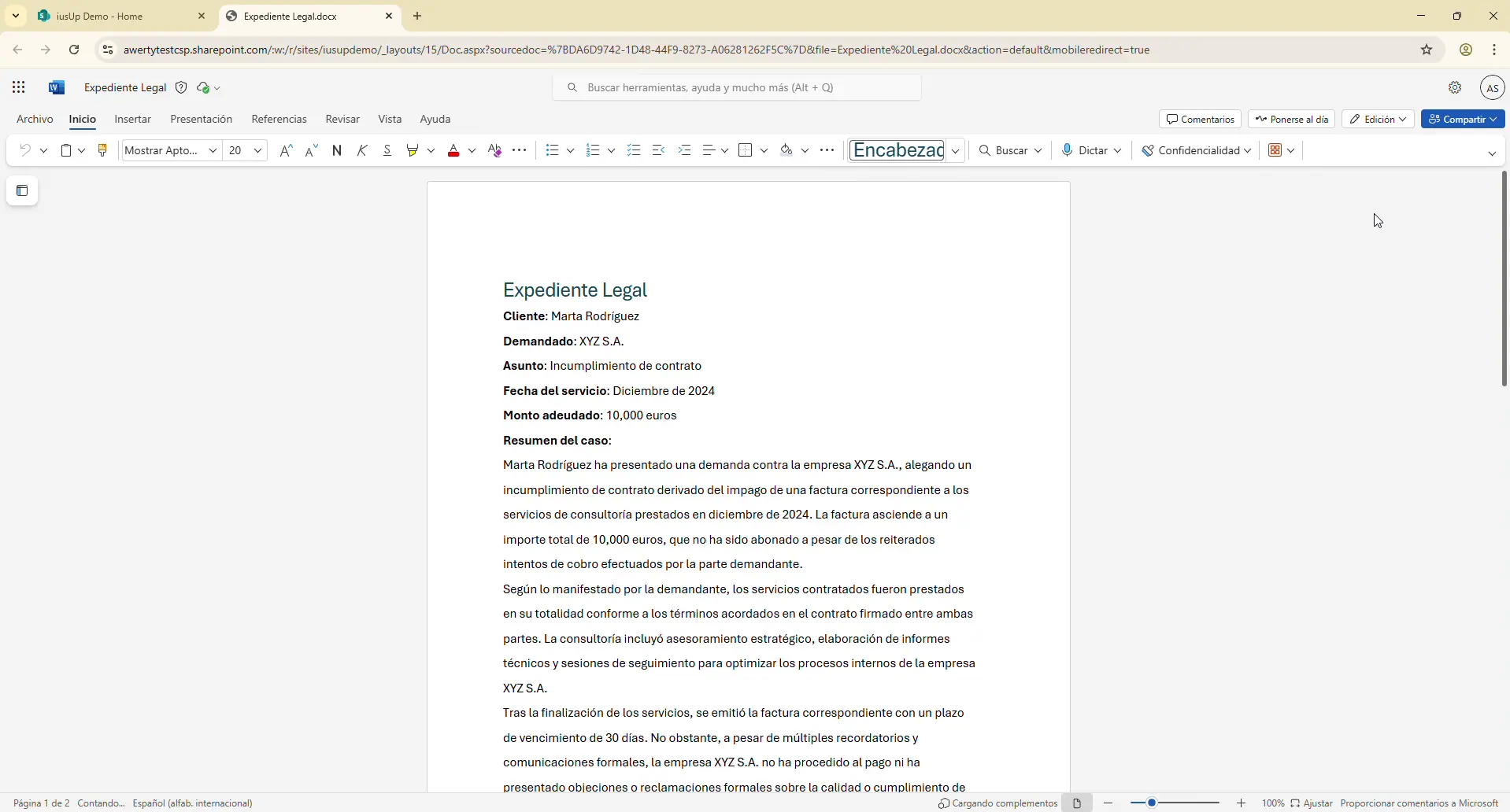Click the bulleted list icon

click(x=553, y=150)
